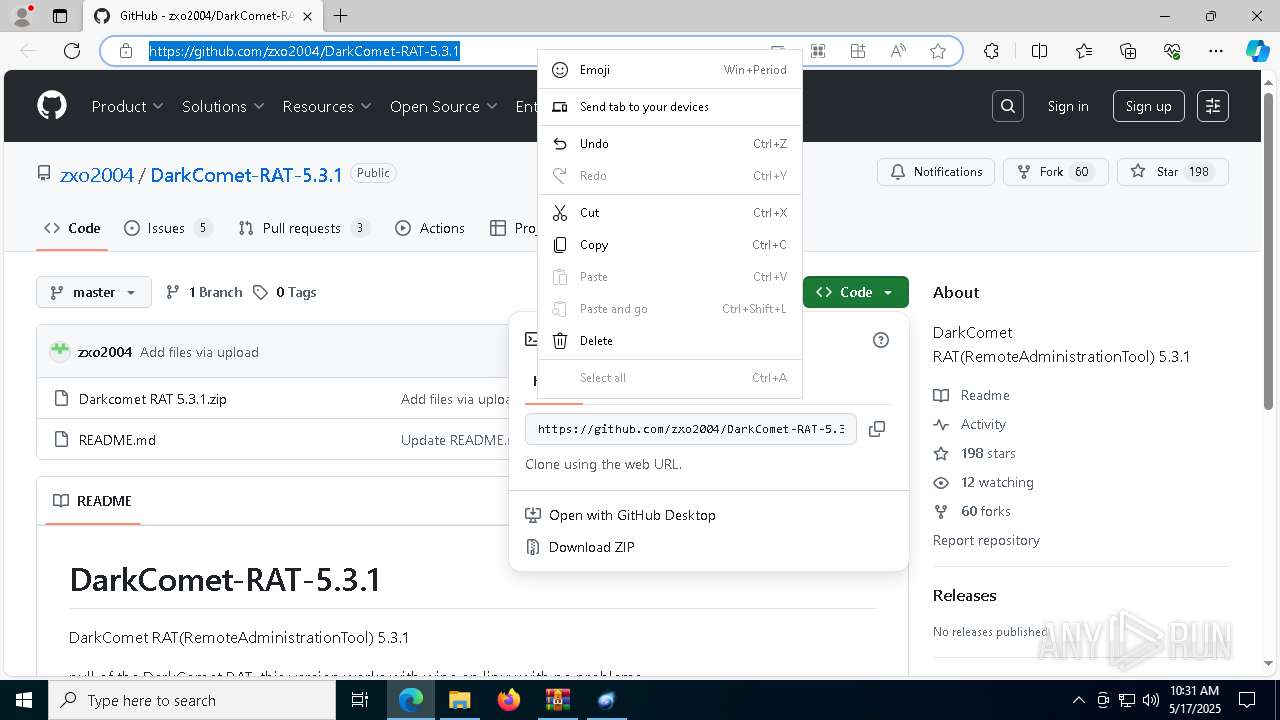Click the site information lock icon
Image resolution: width=1280 pixels, height=720 pixels.
click(126, 51)
